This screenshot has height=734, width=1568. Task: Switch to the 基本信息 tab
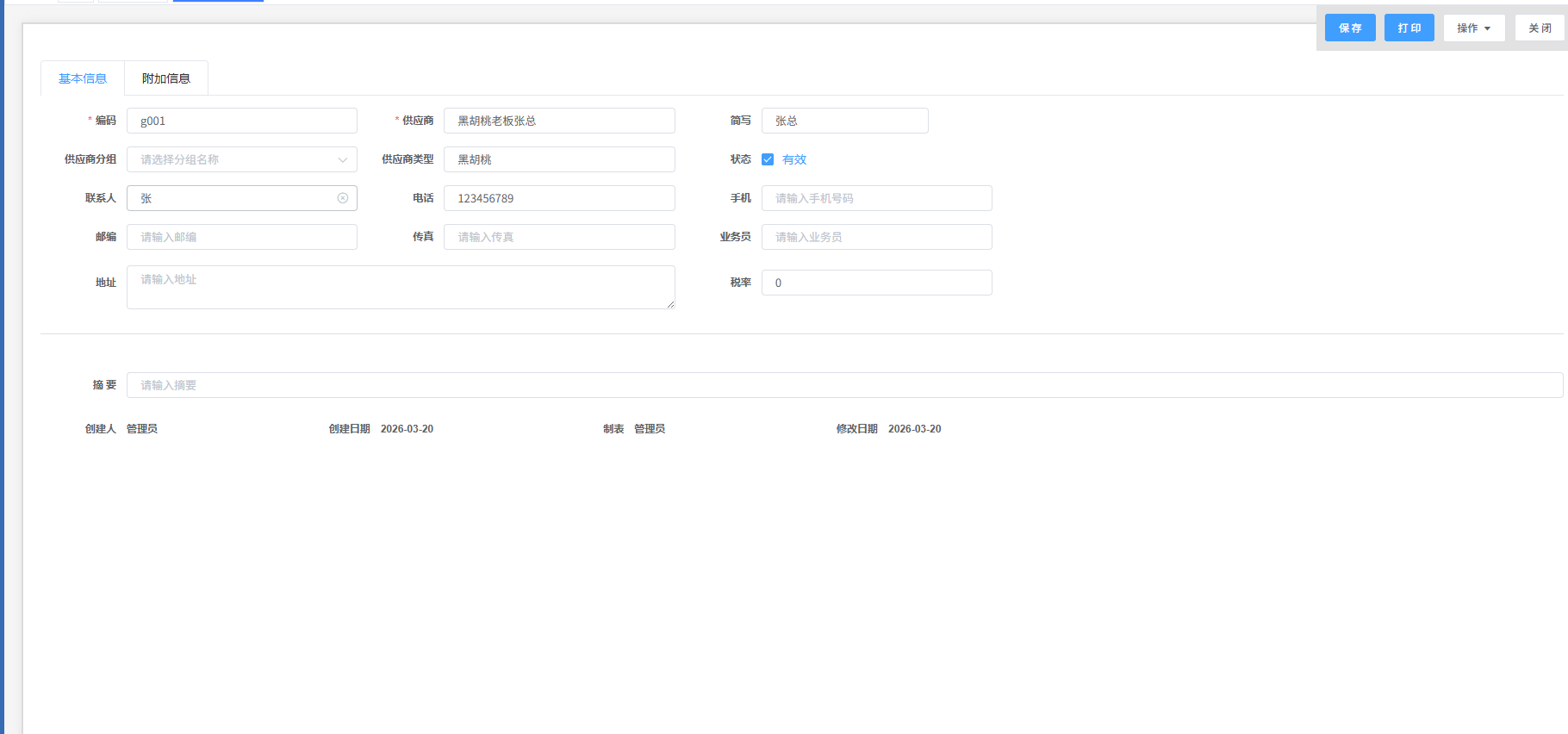[83, 78]
